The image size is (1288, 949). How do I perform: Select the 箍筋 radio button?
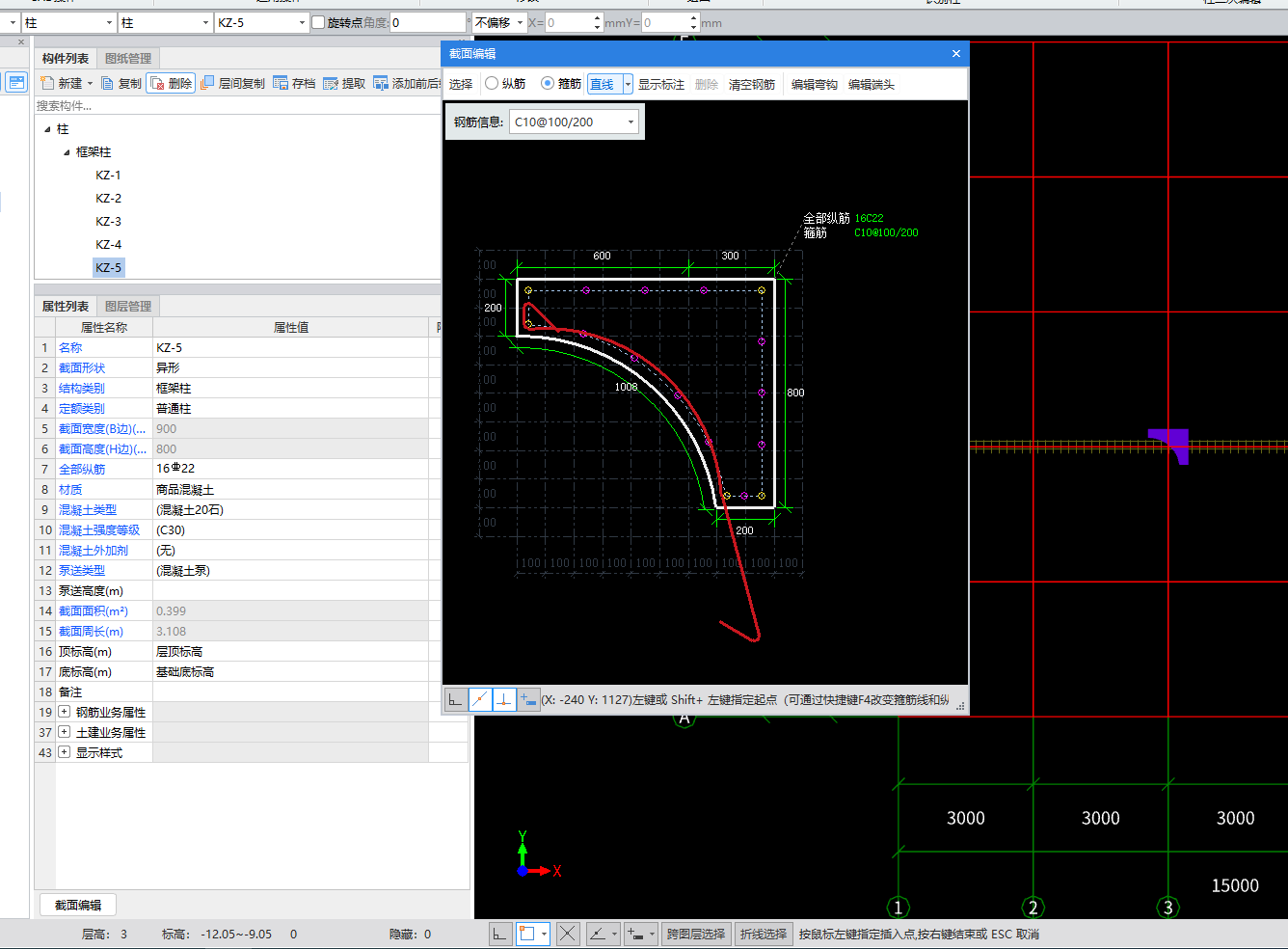click(548, 84)
